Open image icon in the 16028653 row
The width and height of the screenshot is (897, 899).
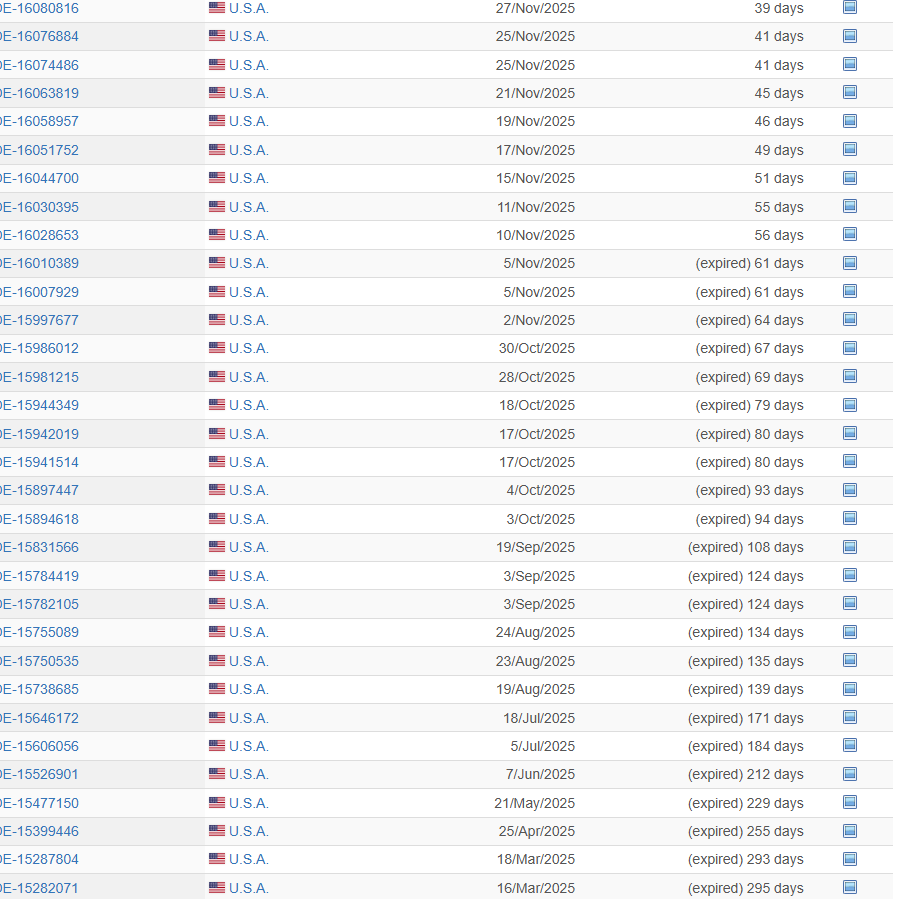(850, 234)
